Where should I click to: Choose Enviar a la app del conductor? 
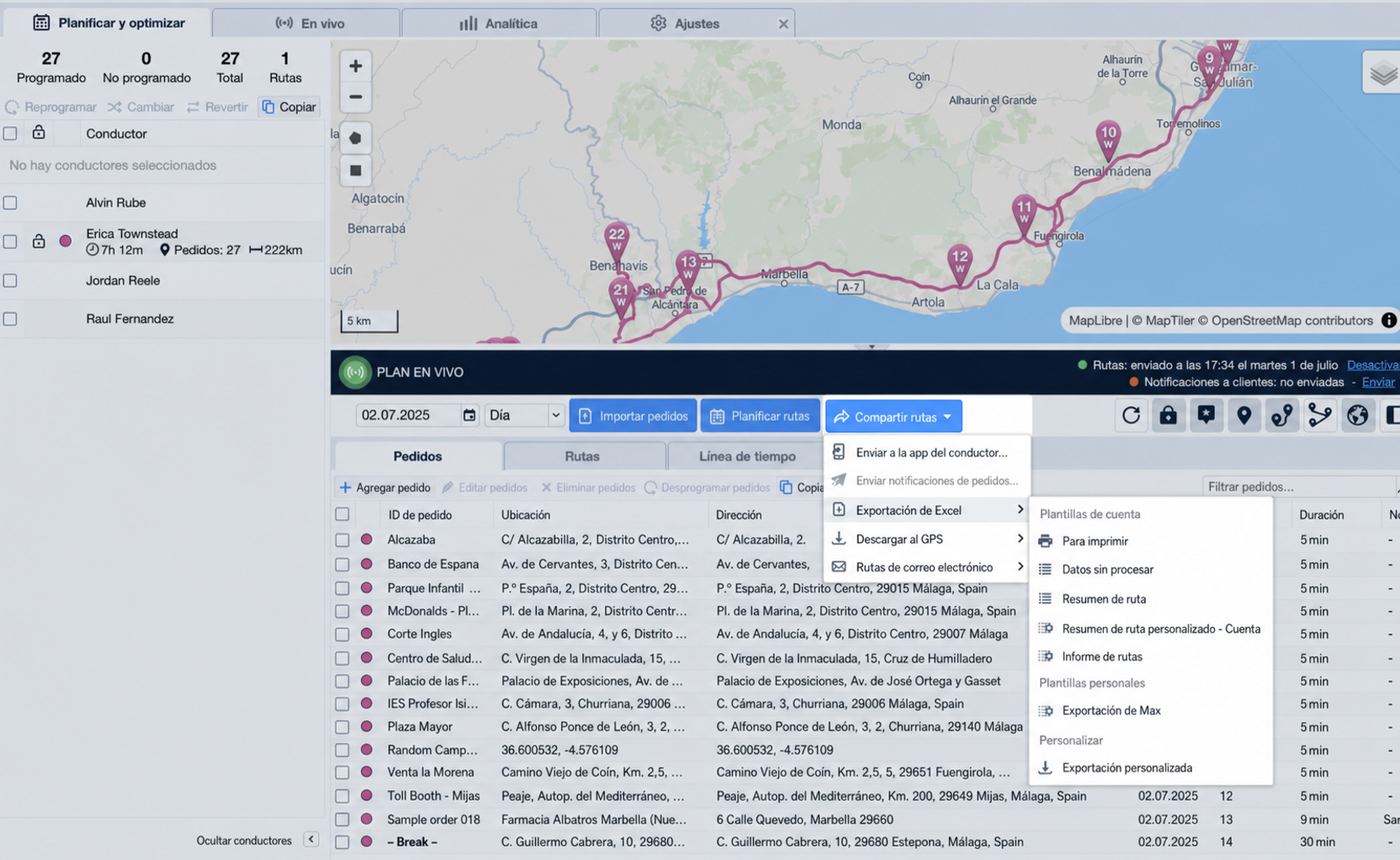(x=927, y=453)
